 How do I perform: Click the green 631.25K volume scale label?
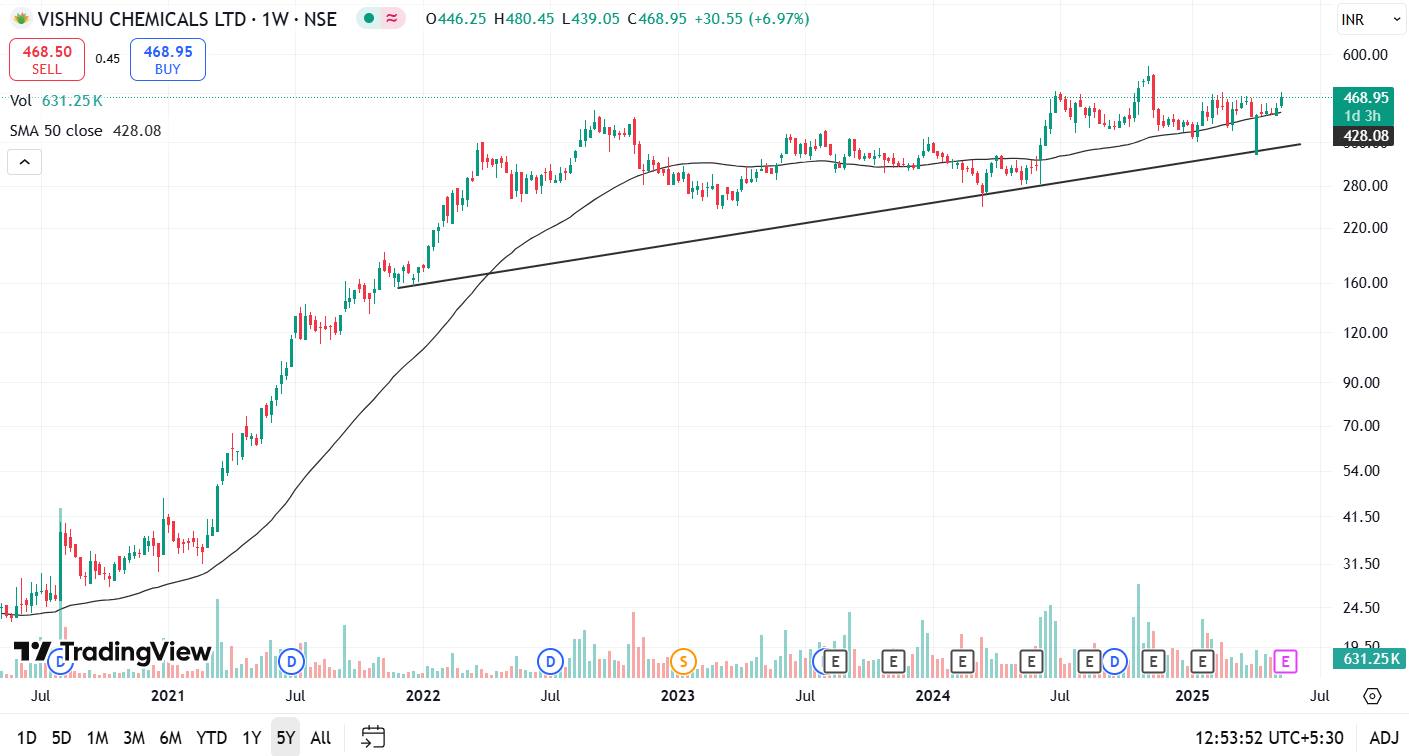tap(1368, 658)
